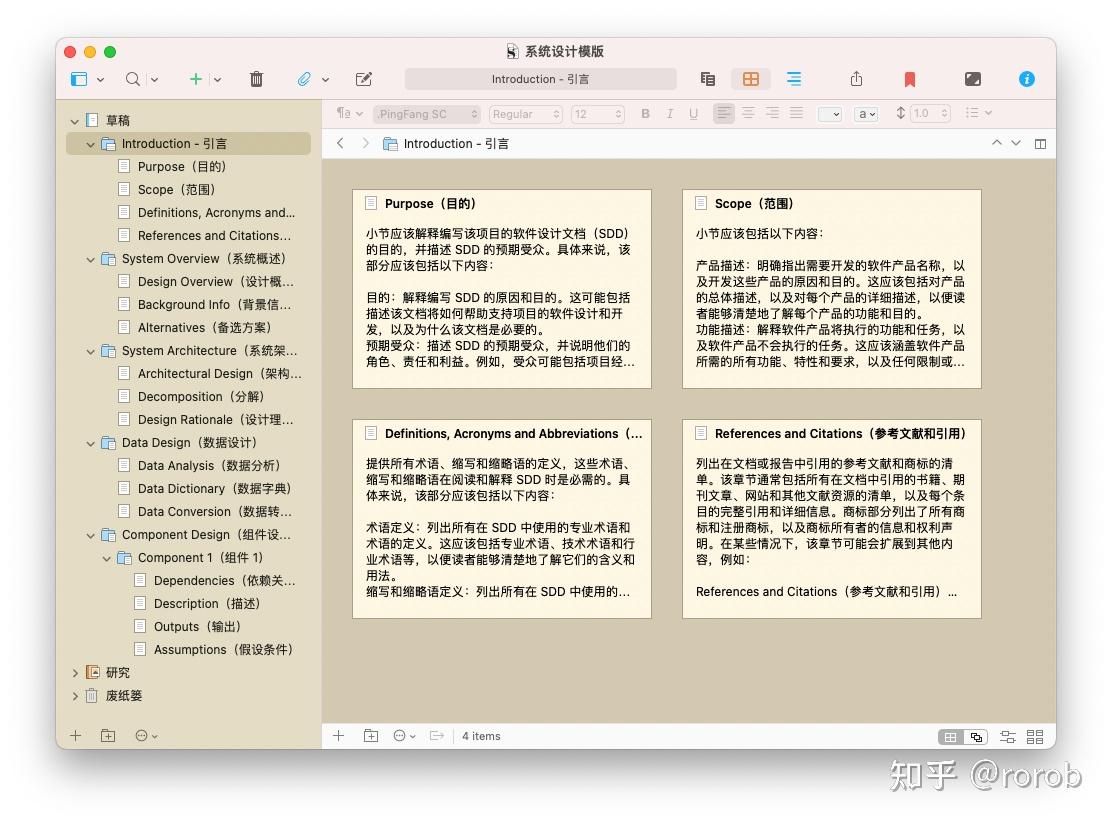The image size is (1112, 823).
Task: Select Outputs（输出）in binder
Action: pyautogui.click(x=197, y=626)
